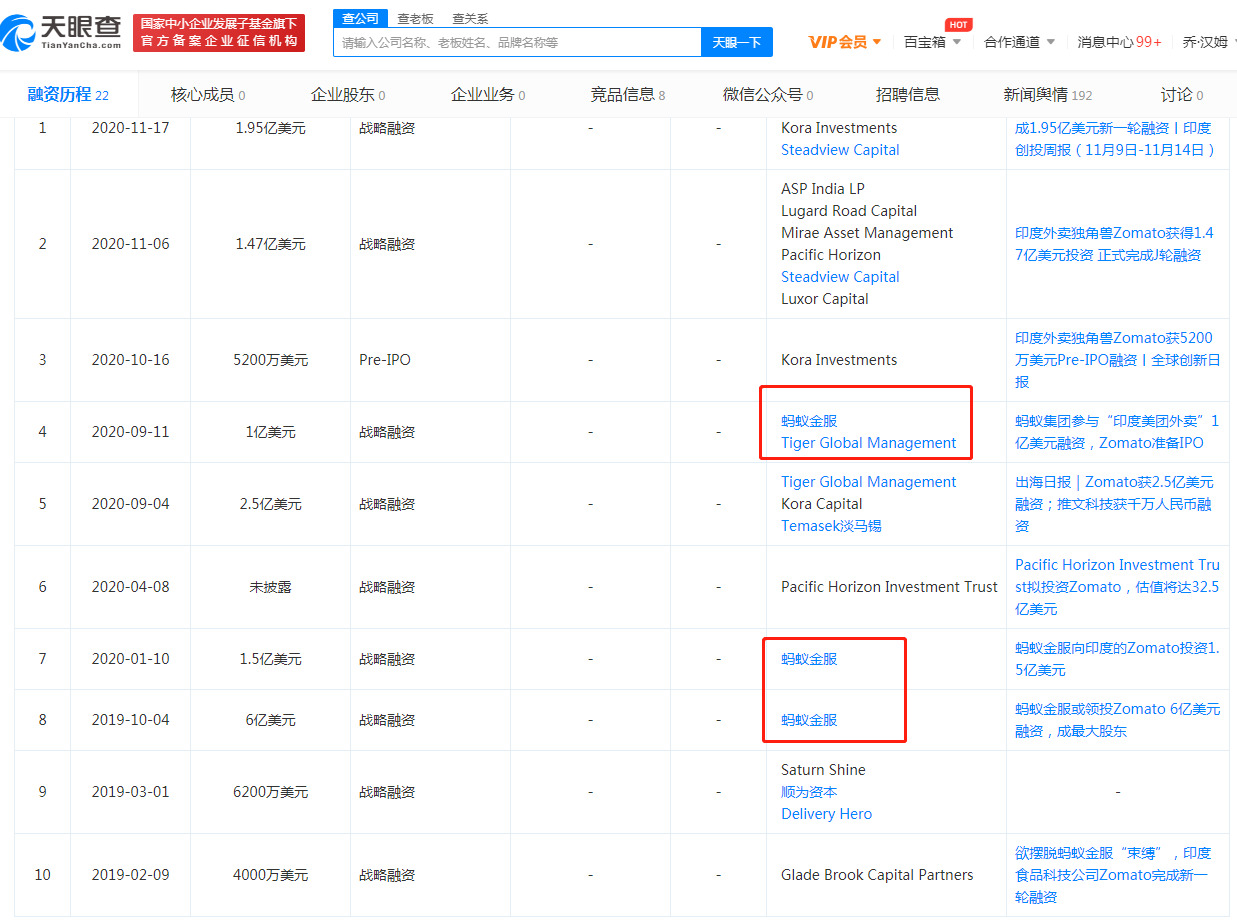Open Tiger Global Management link in row 5
Image resolution: width=1237 pixels, height=923 pixels.
(x=869, y=482)
